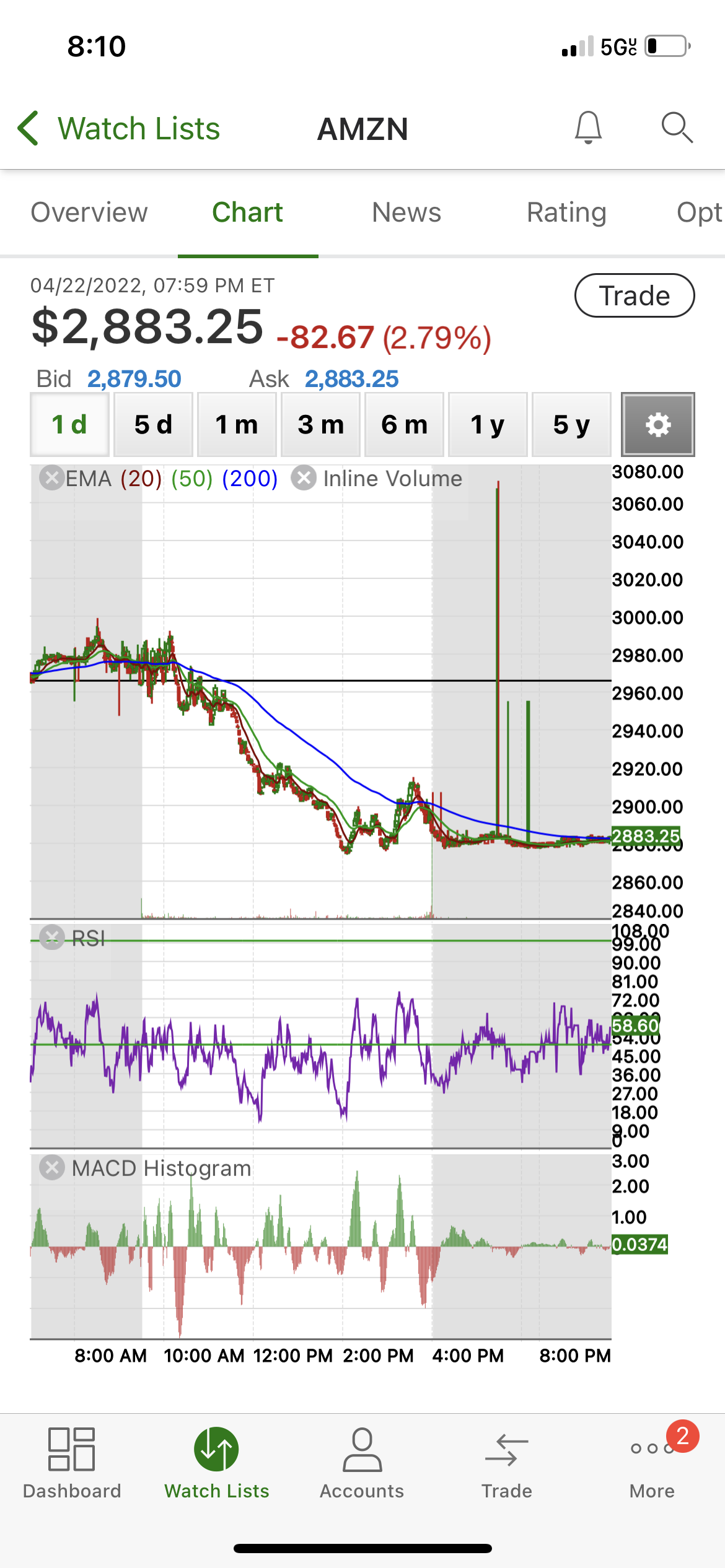Open the Trade pill button
This screenshot has height=1568, width=725.
(635, 295)
